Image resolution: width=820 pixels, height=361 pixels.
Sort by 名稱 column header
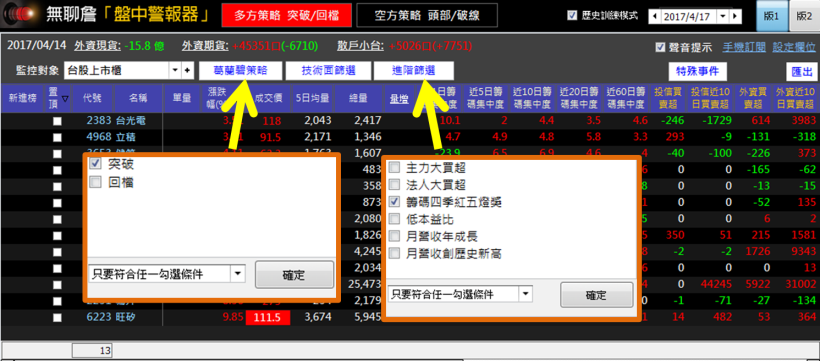[x=137, y=98]
